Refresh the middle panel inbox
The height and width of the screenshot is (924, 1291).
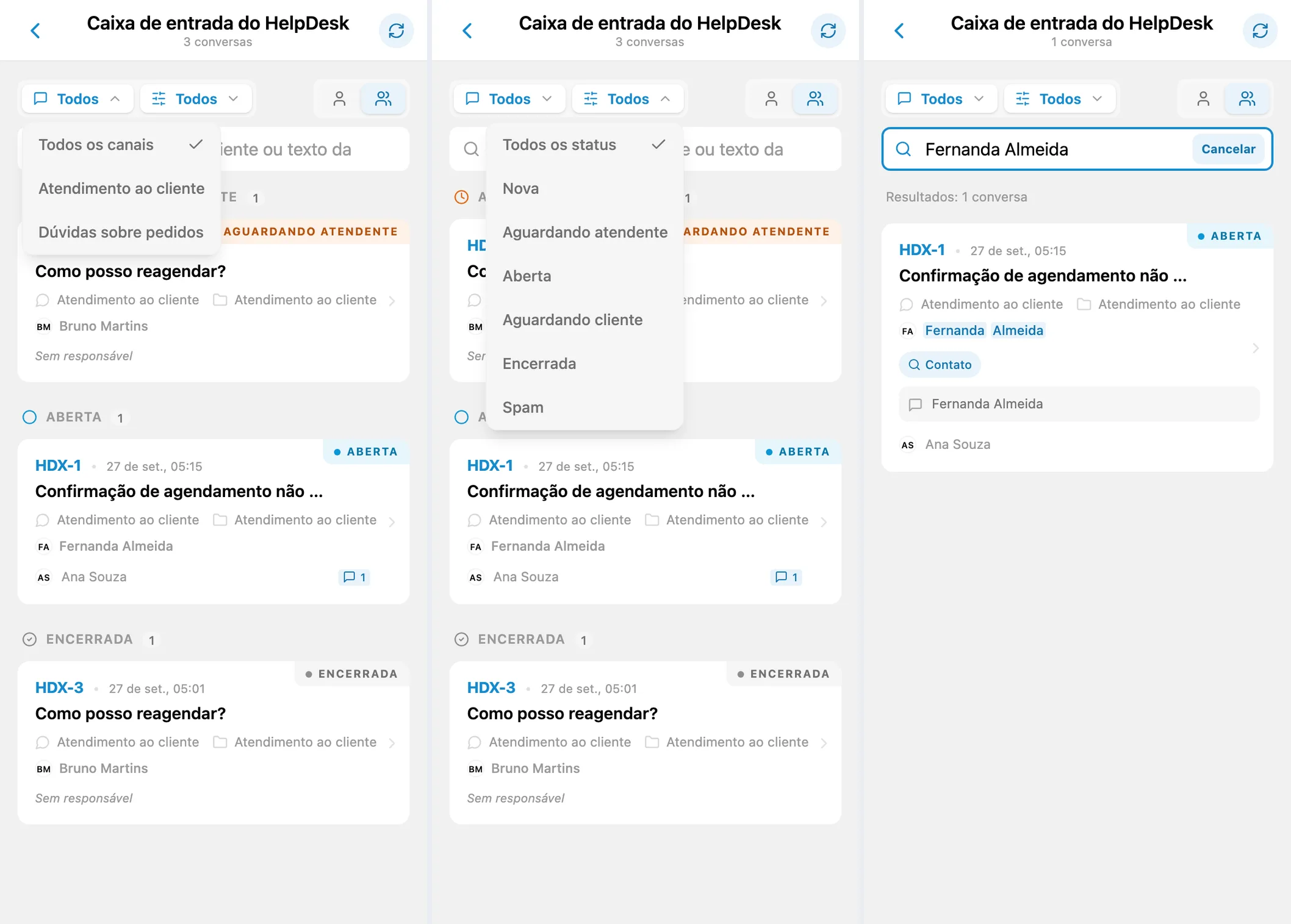(829, 30)
